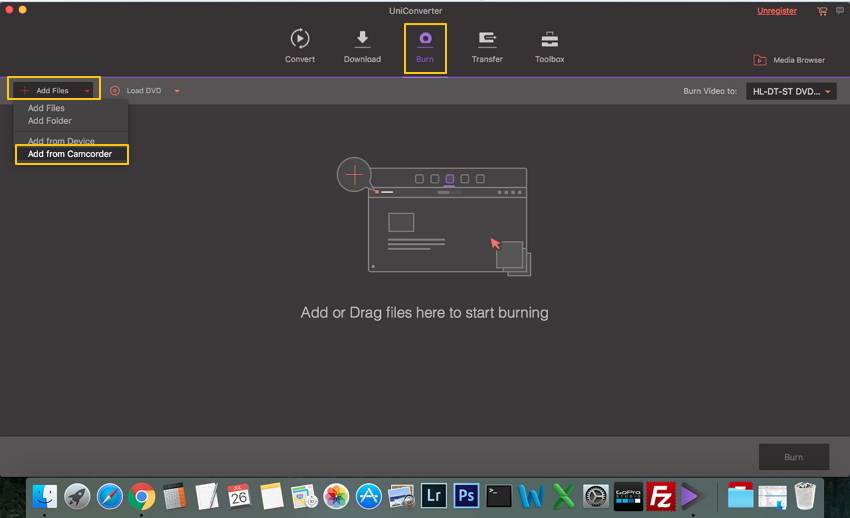Image resolution: width=850 pixels, height=518 pixels.
Task: Open Google Chrome from the dock
Action: point(141,496)
